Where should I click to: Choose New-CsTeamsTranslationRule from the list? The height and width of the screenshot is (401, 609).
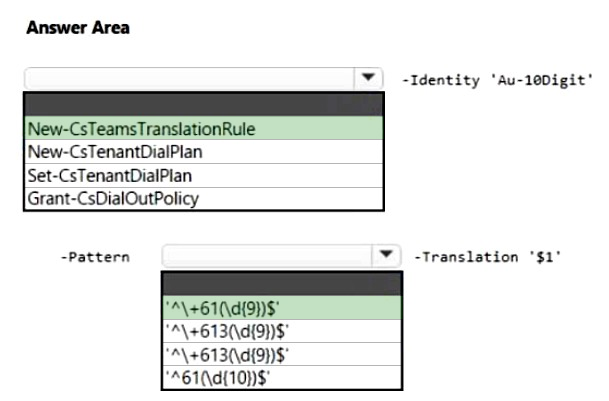[204, 128]
